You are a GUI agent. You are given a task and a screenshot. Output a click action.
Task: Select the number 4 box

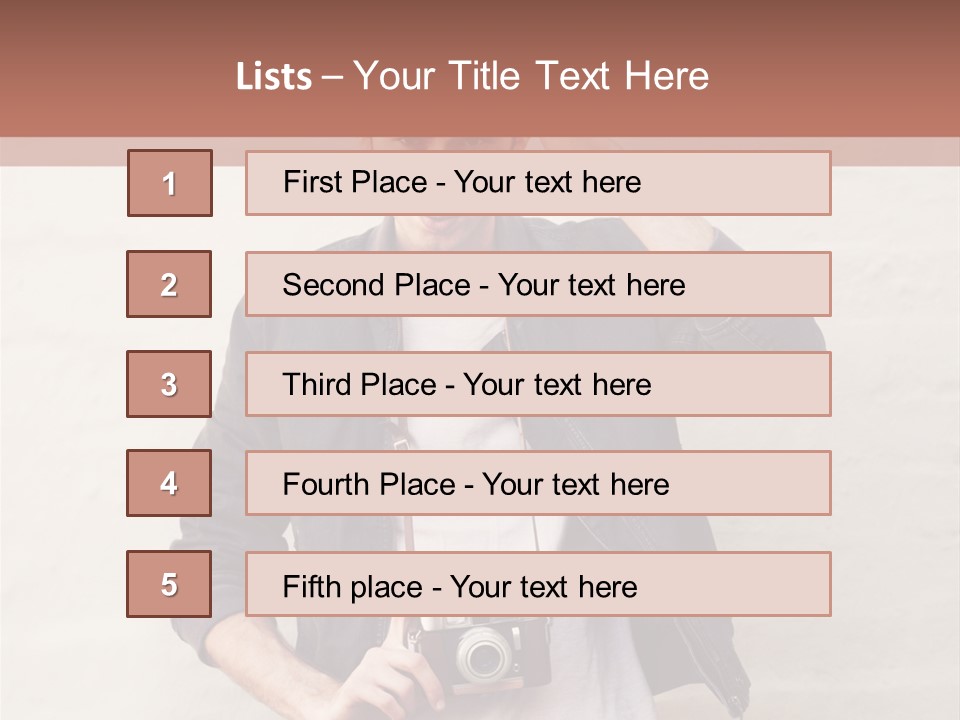point(169,483)
